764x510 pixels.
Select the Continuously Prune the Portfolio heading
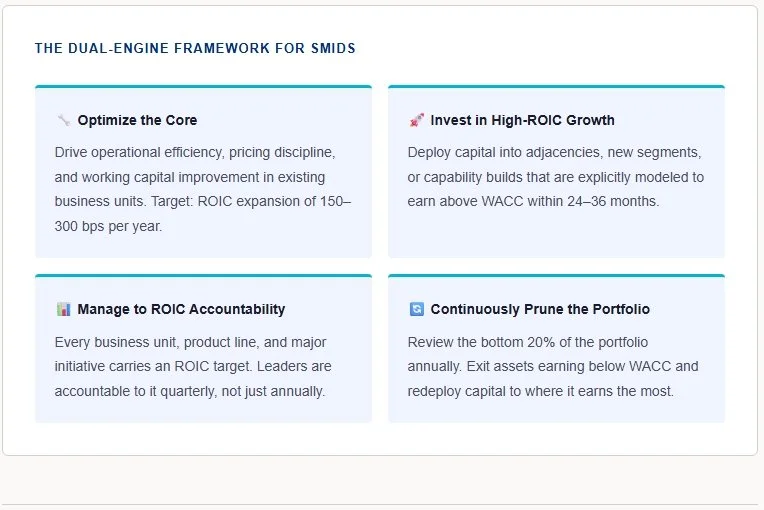[540, 309]
